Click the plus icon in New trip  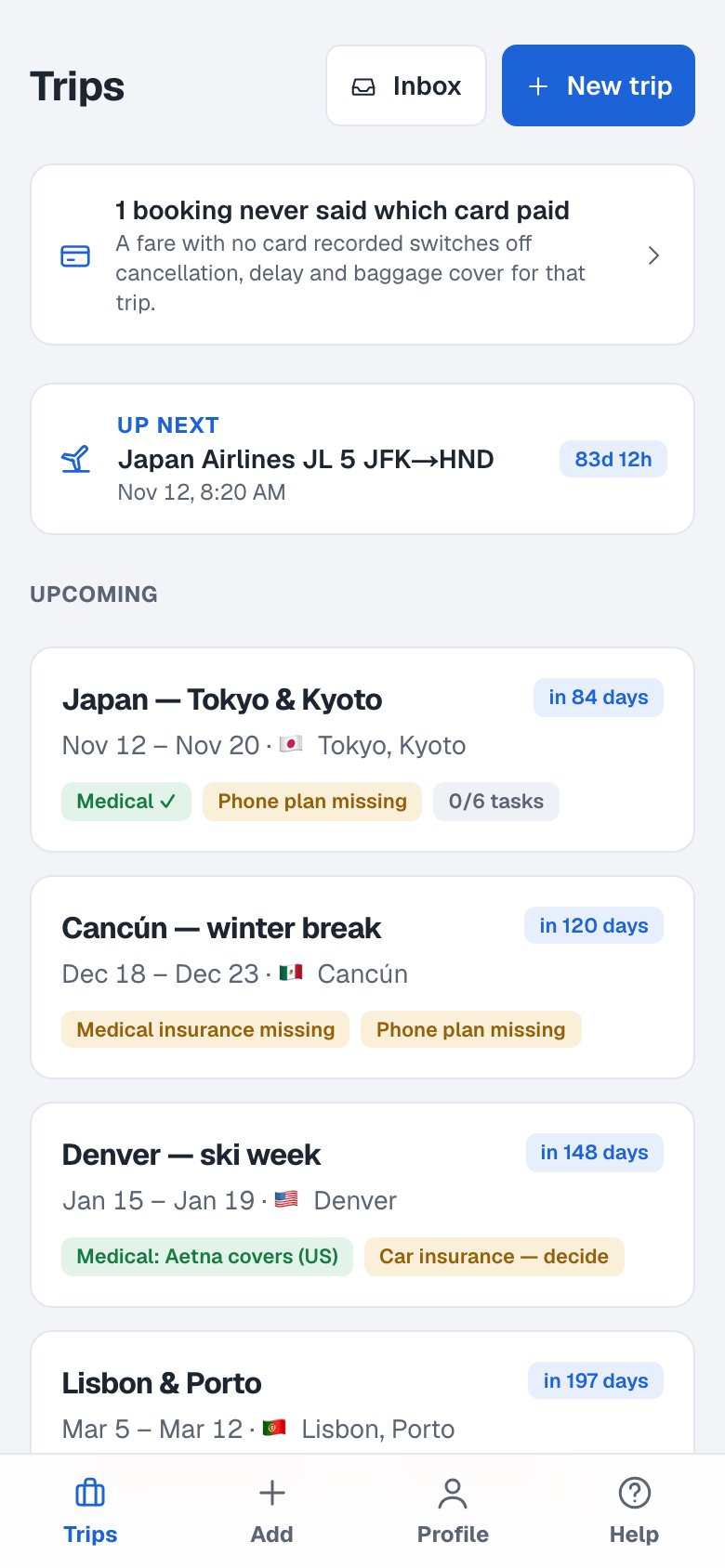click(538, 86)
